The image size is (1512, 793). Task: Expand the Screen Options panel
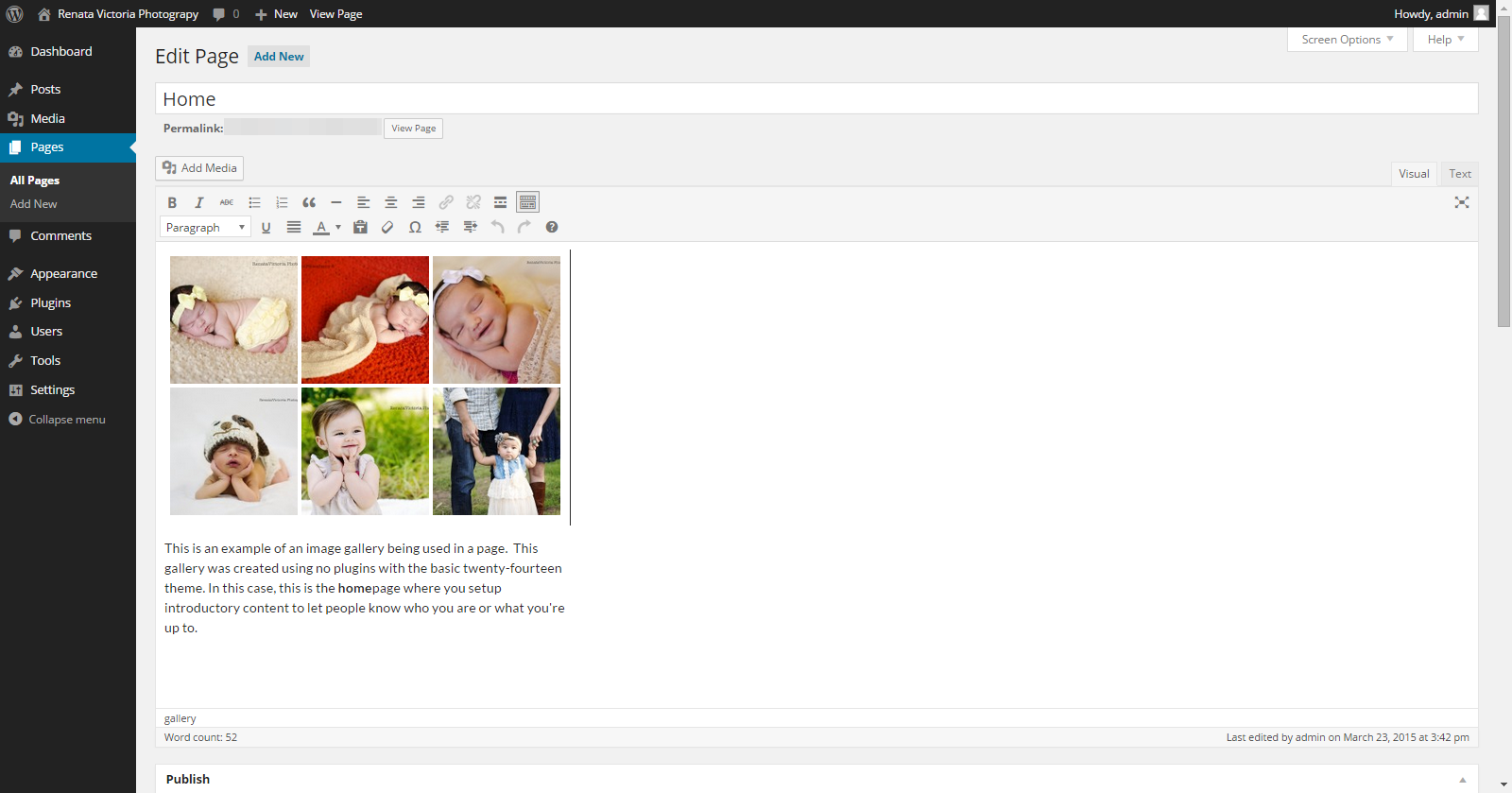coord(1347,40)
